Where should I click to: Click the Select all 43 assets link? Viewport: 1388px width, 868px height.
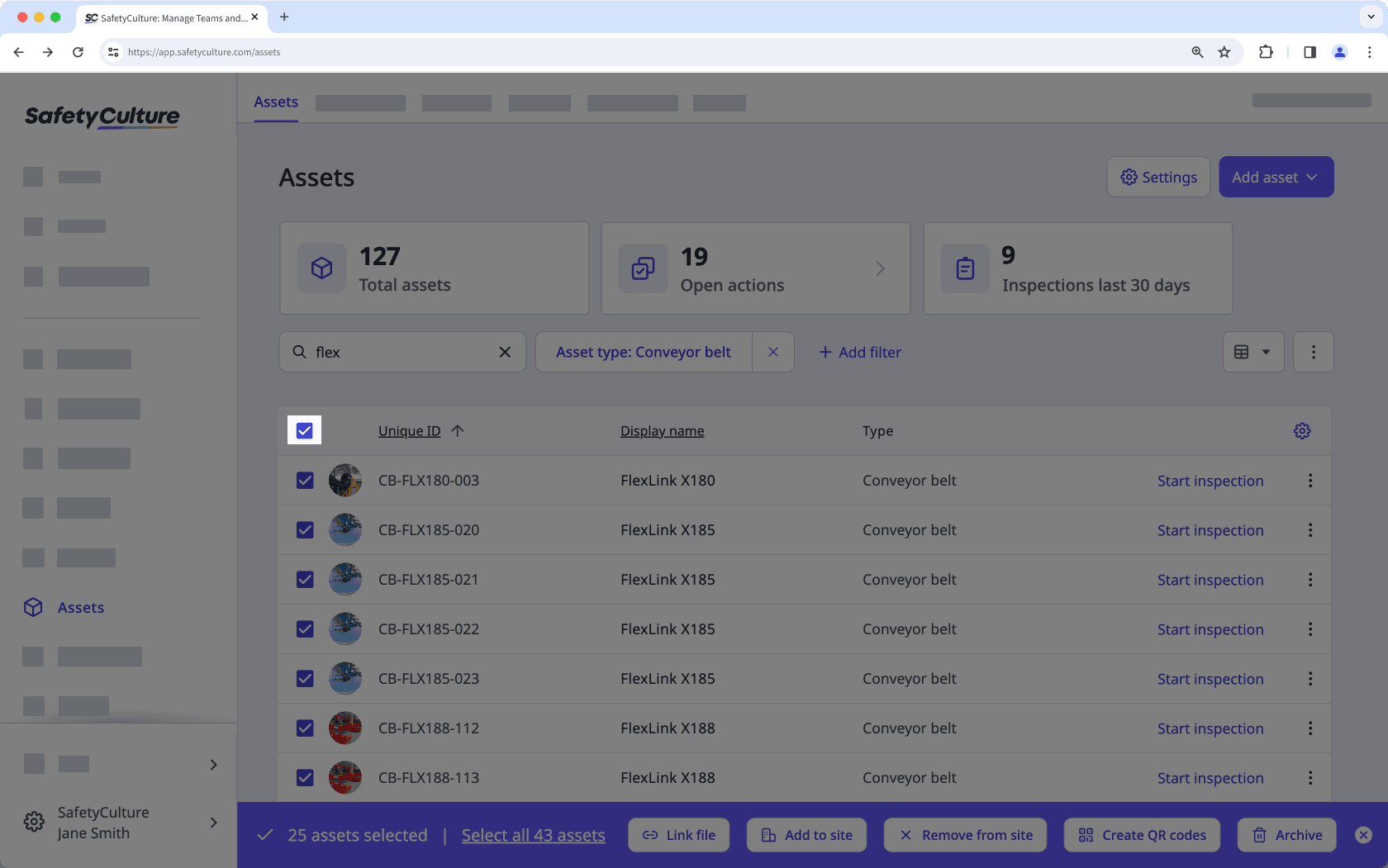(x=534, y=835)
